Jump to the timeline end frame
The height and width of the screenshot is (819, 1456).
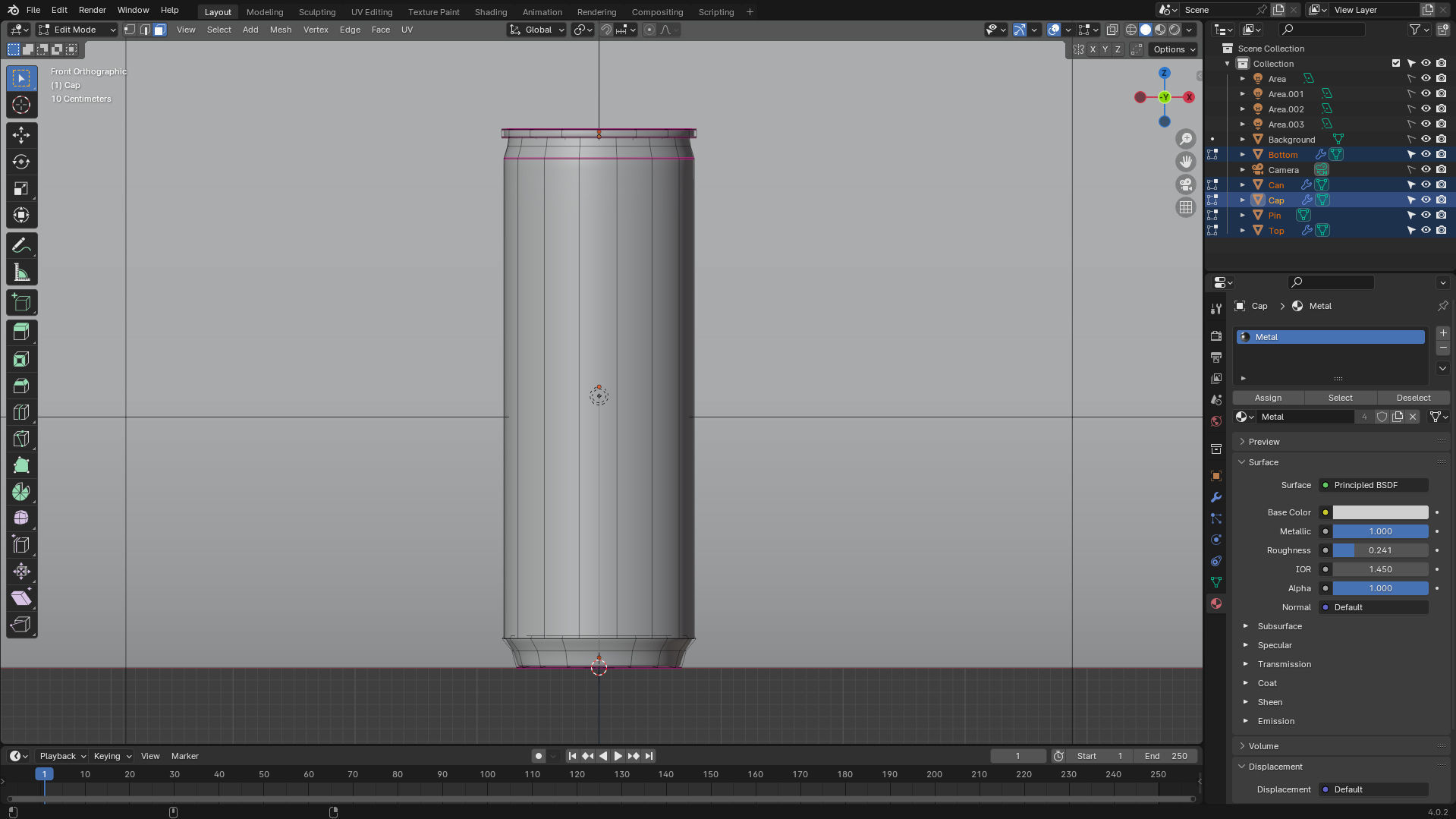tap(649, 756)
